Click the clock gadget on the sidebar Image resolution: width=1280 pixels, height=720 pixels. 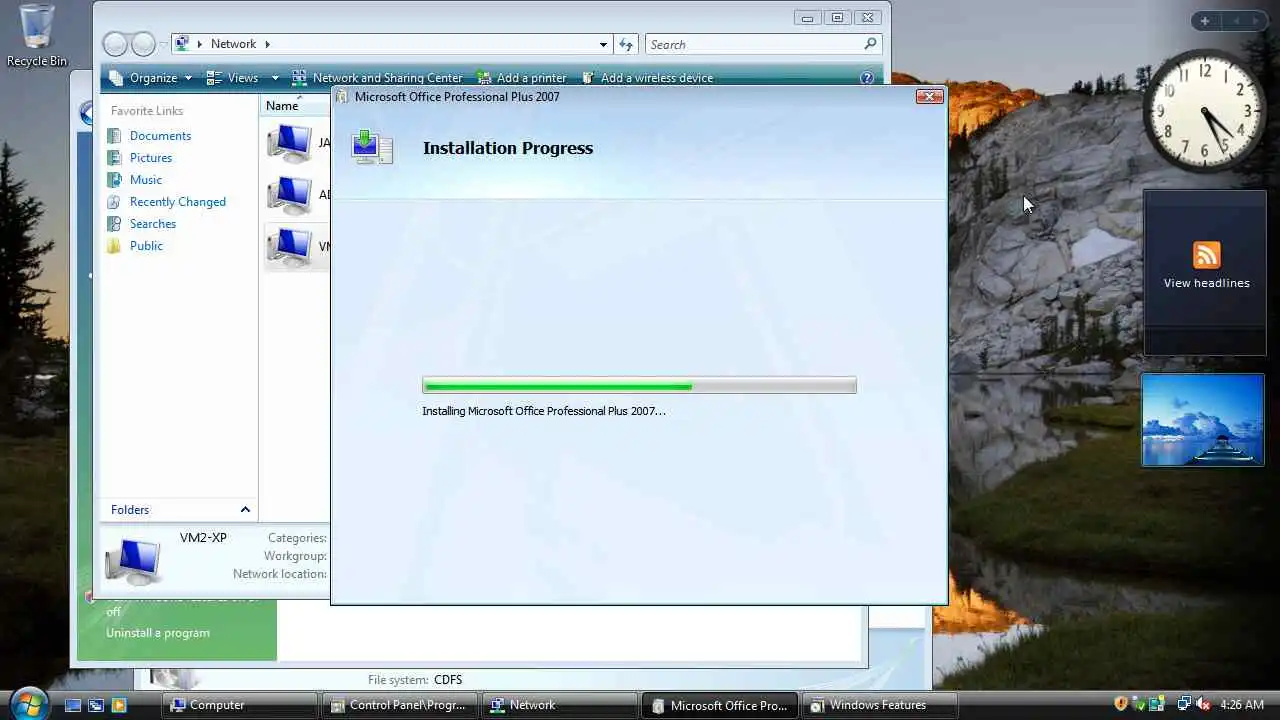click(1204, 110)
